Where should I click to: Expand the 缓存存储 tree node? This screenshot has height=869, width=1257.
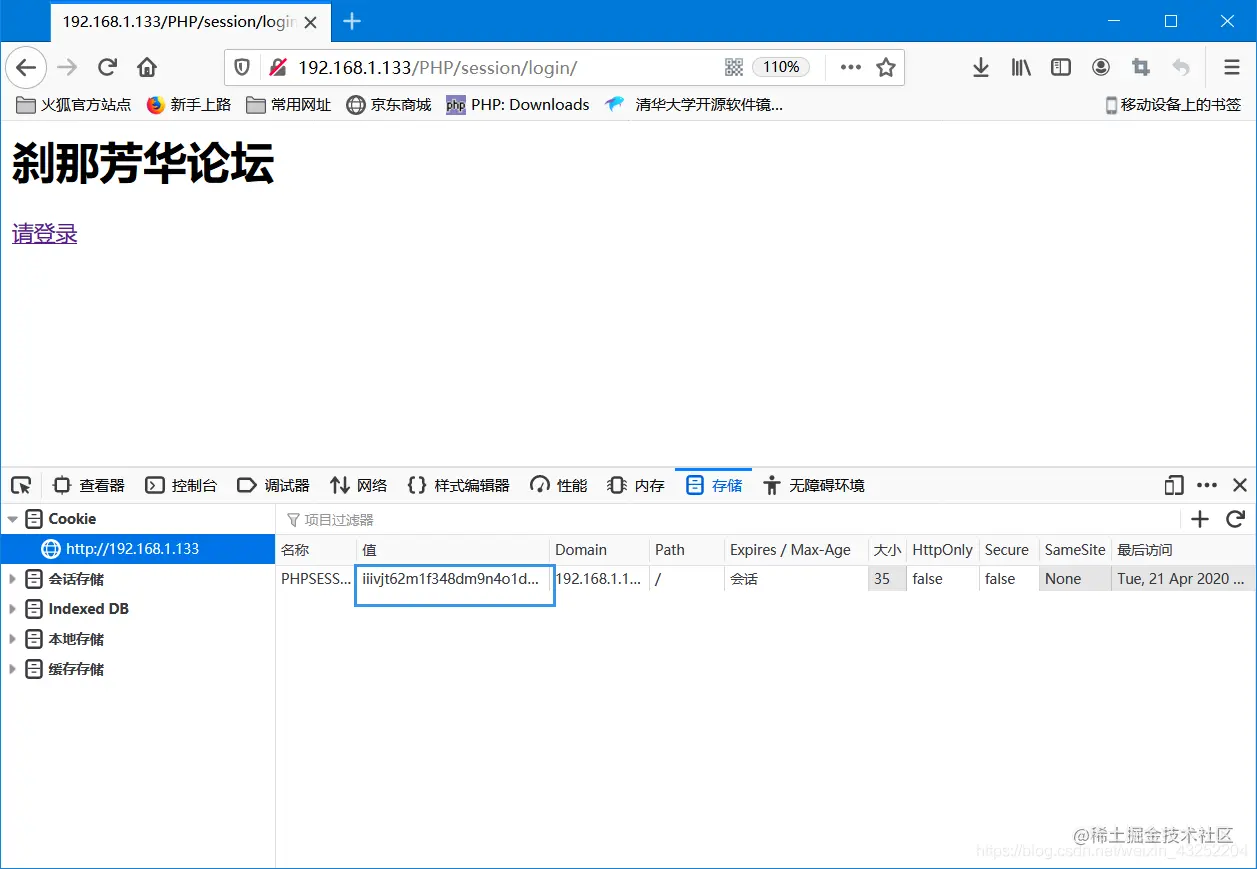click(x=13, y=669)
